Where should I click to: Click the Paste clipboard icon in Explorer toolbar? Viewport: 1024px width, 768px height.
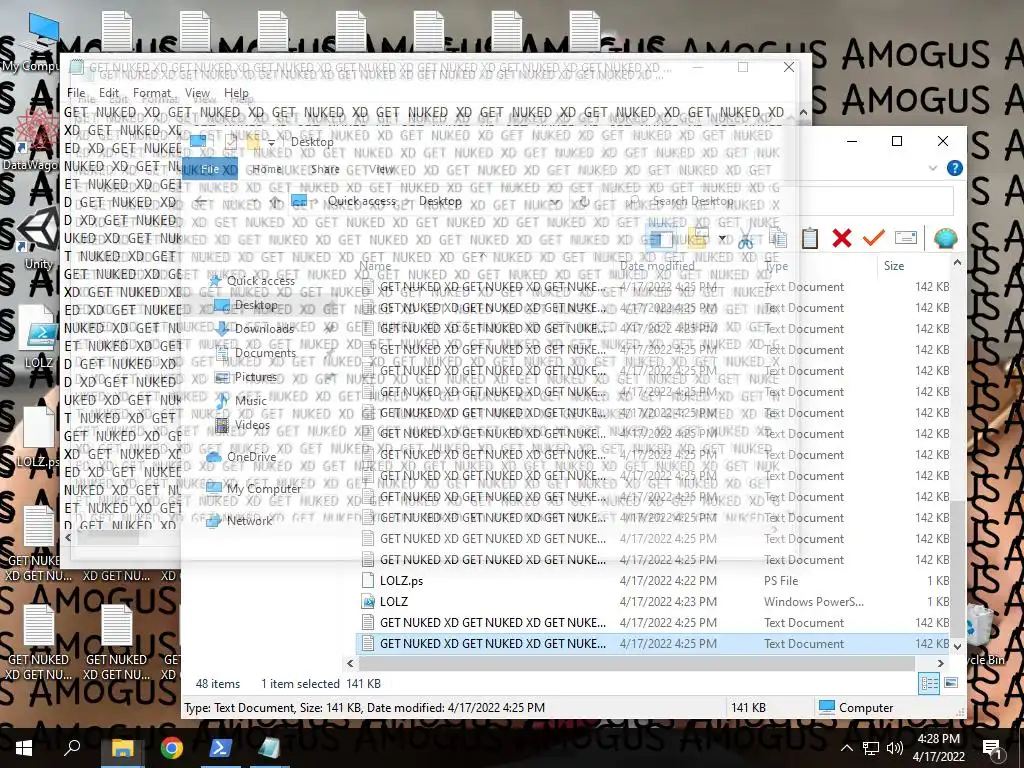[x=810, y=238]
